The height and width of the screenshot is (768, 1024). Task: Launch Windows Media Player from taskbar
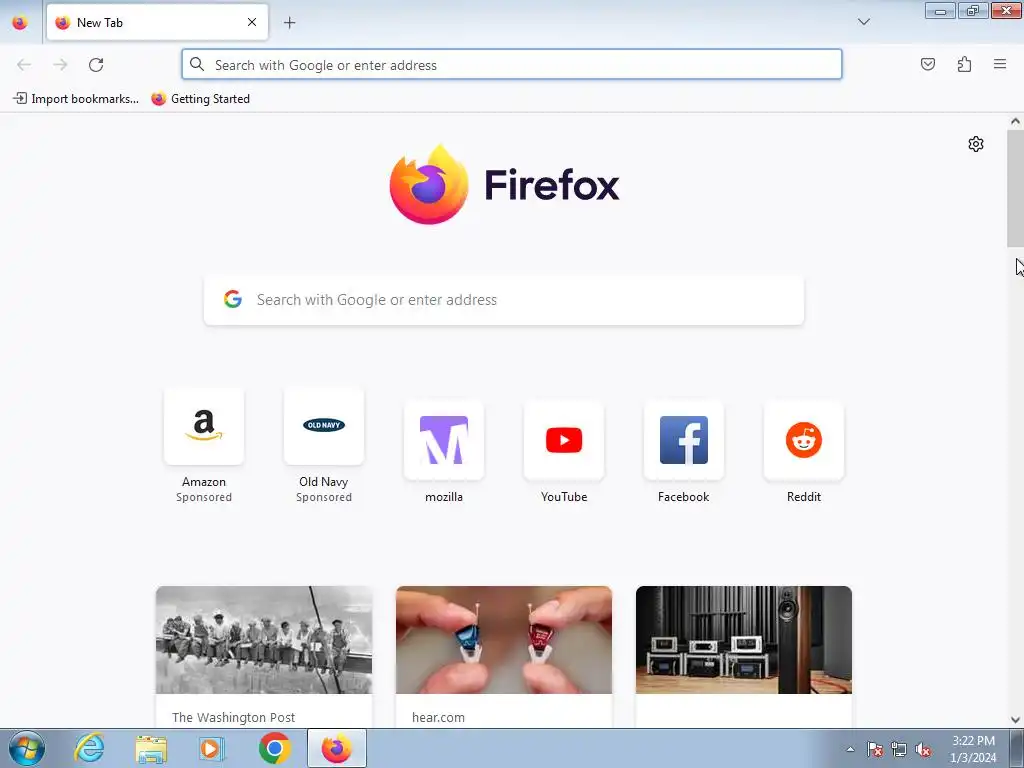pos(211,748)
